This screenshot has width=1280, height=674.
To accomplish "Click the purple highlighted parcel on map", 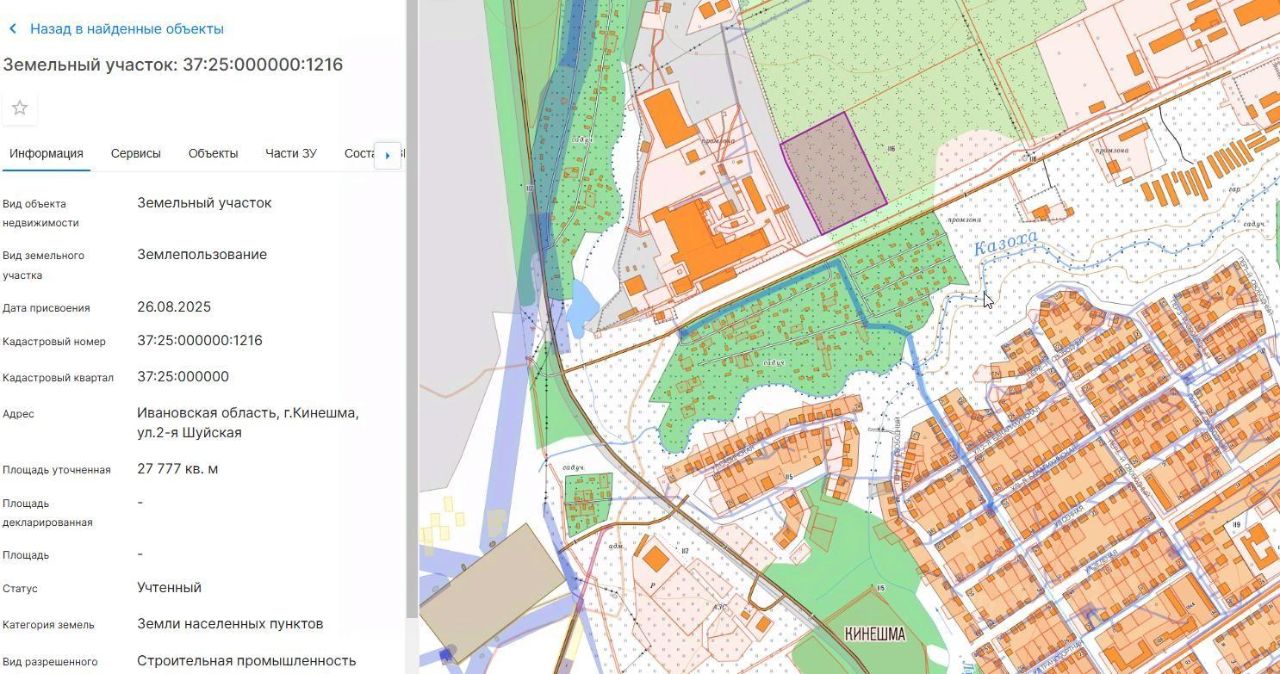I will click(x=833, y=173).
